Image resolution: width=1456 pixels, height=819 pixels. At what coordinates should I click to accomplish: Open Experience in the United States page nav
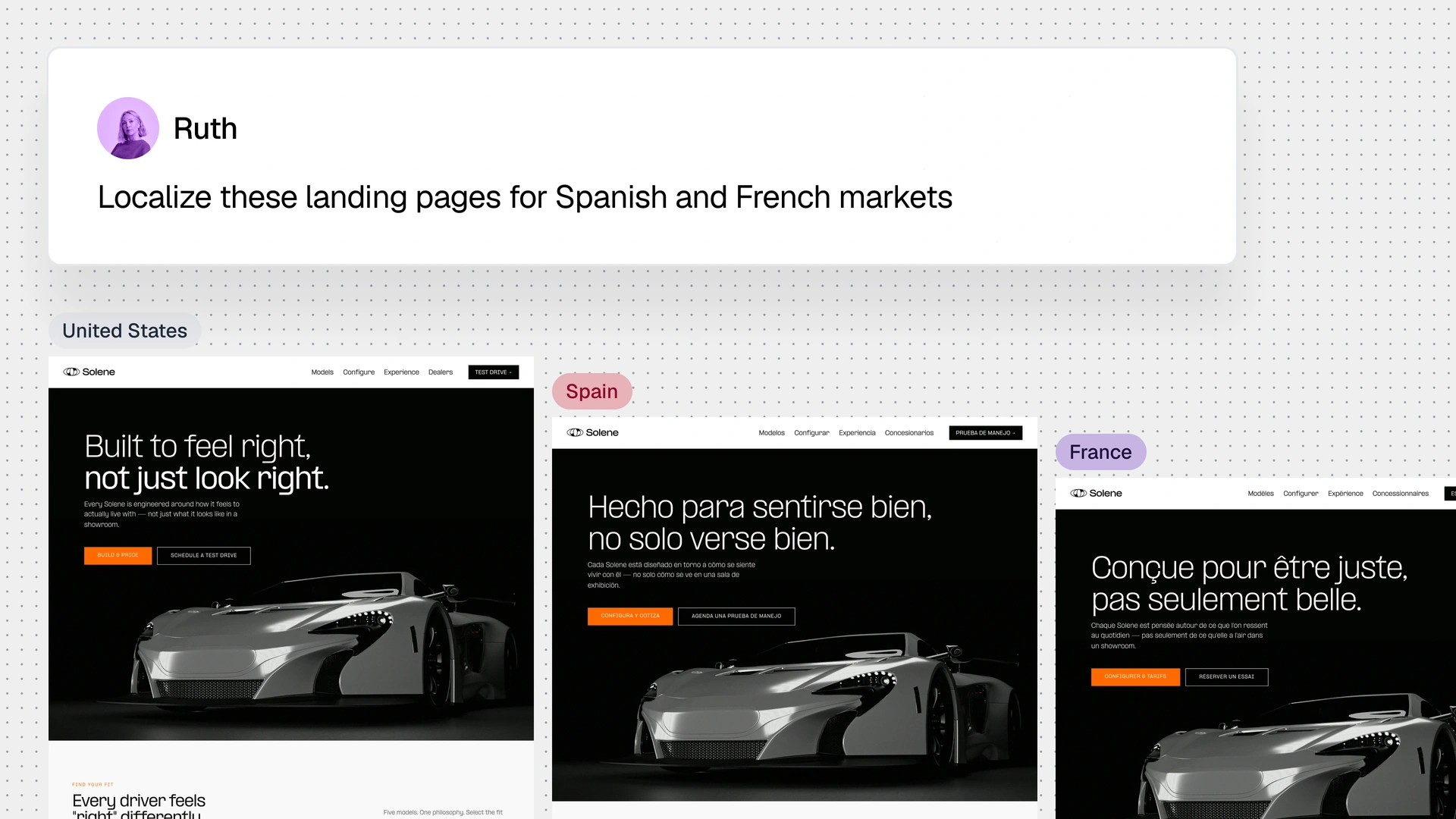401,372
